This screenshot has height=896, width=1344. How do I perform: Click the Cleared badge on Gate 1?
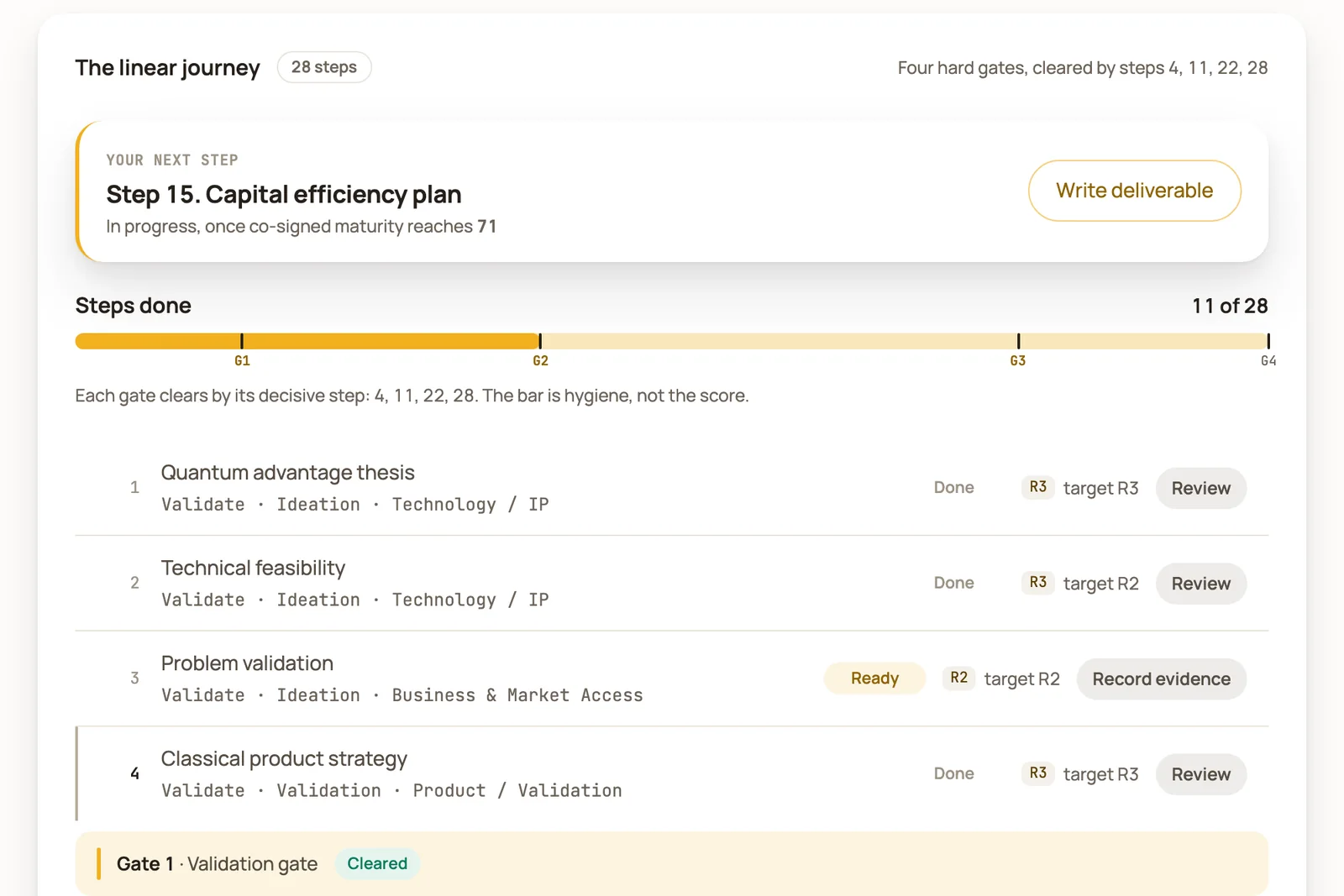377,863
